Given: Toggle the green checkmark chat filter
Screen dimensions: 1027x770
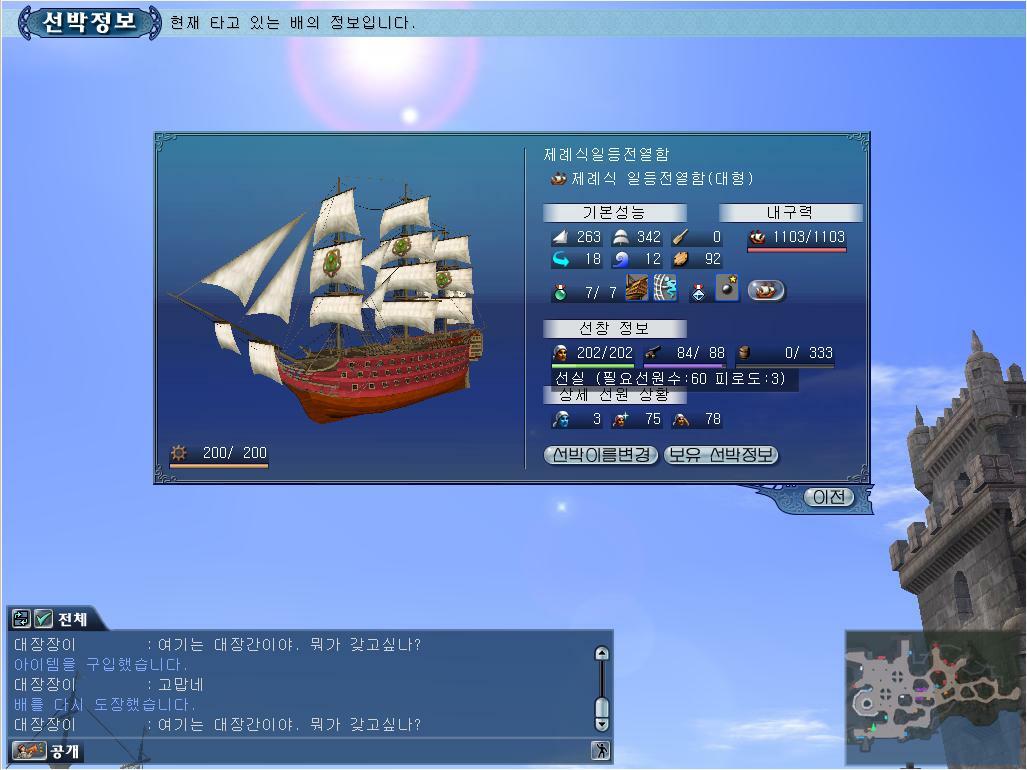Looking at the screenshot, I should pos(44,619).
